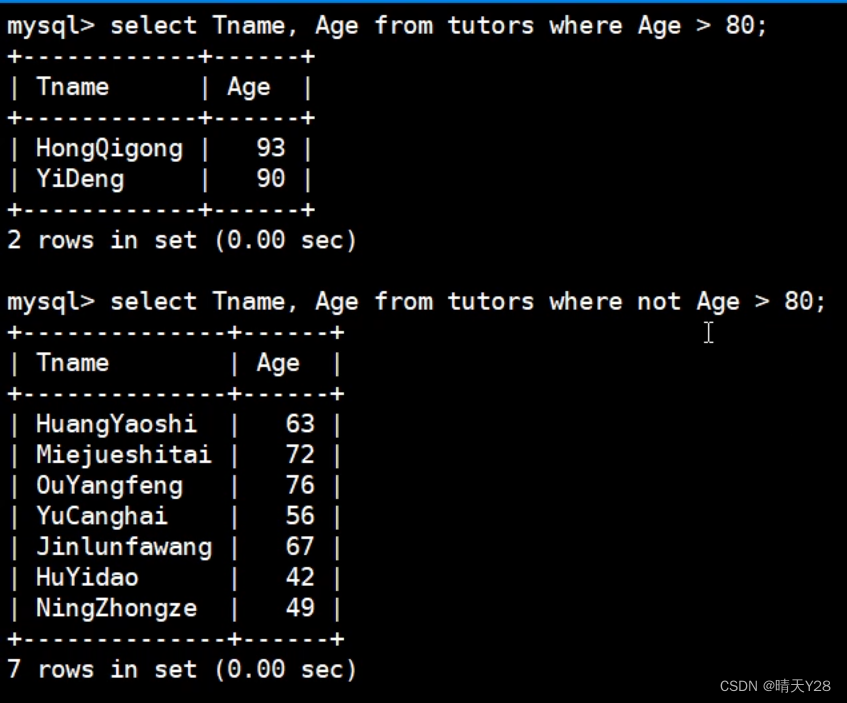Click the Tname header in second table
Image resolution: width=847 pixels, height=703 pixels.
pyautogui.click(x=73, y=363)
